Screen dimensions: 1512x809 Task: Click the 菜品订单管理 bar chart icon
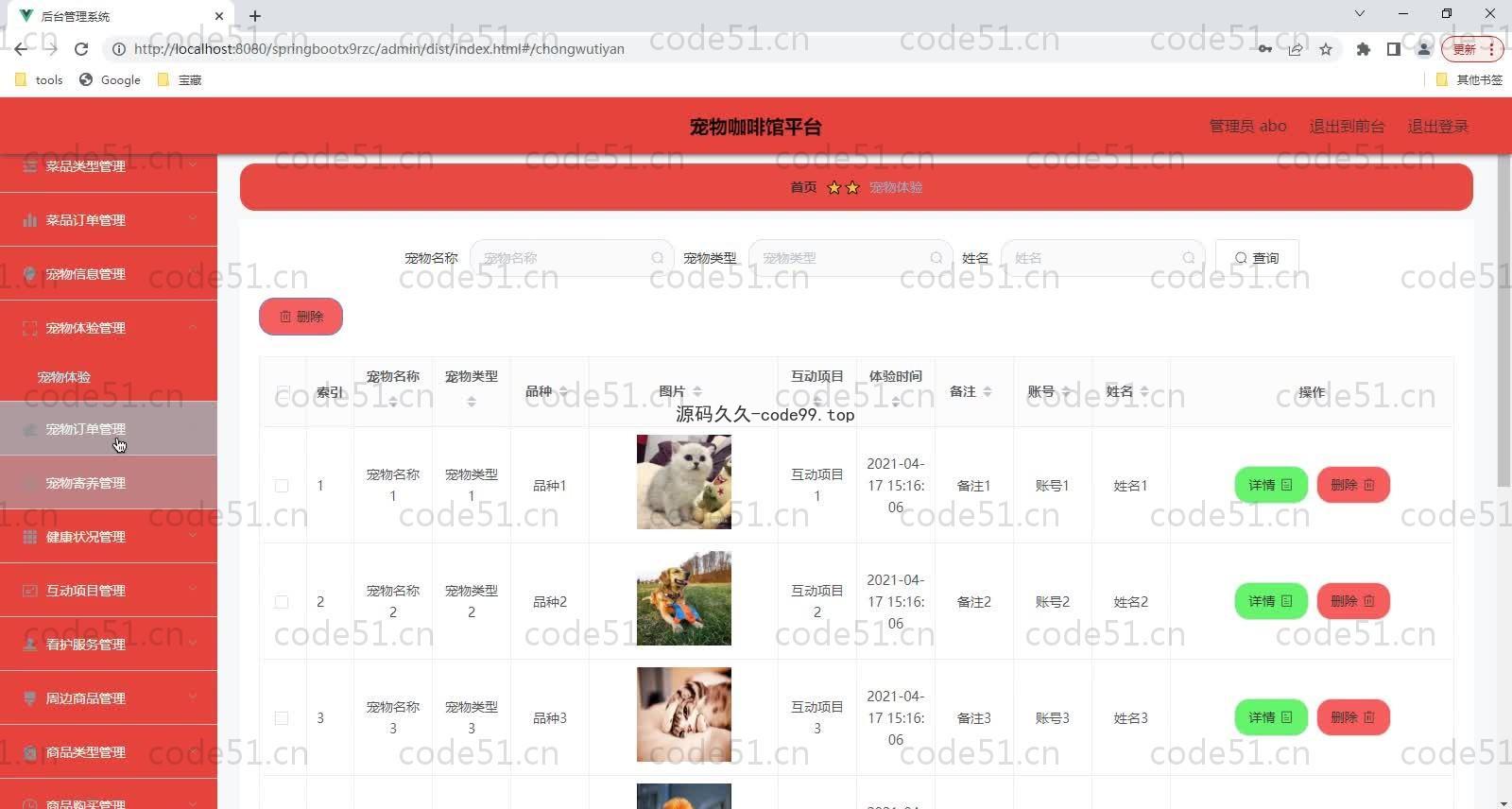(29, 220)
